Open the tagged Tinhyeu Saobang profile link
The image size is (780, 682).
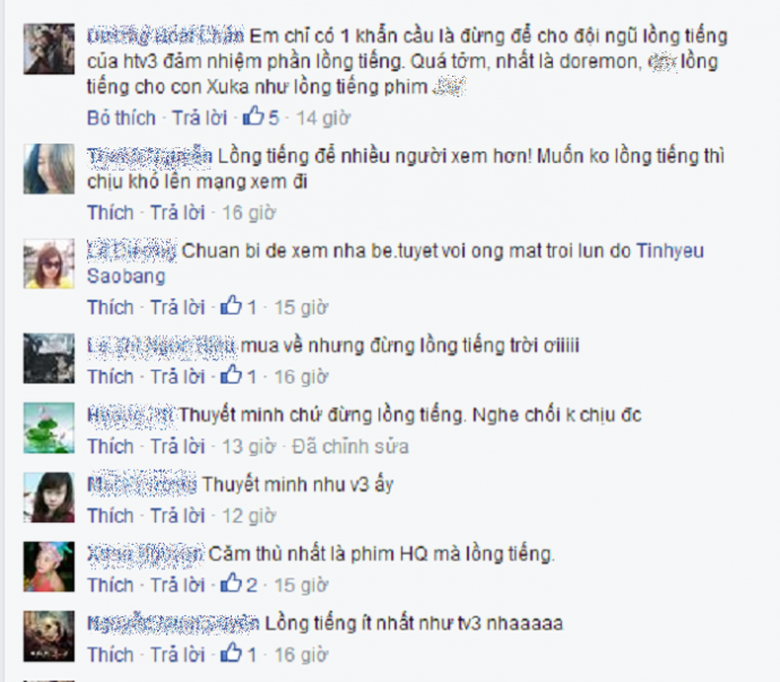tap(395, 263)
